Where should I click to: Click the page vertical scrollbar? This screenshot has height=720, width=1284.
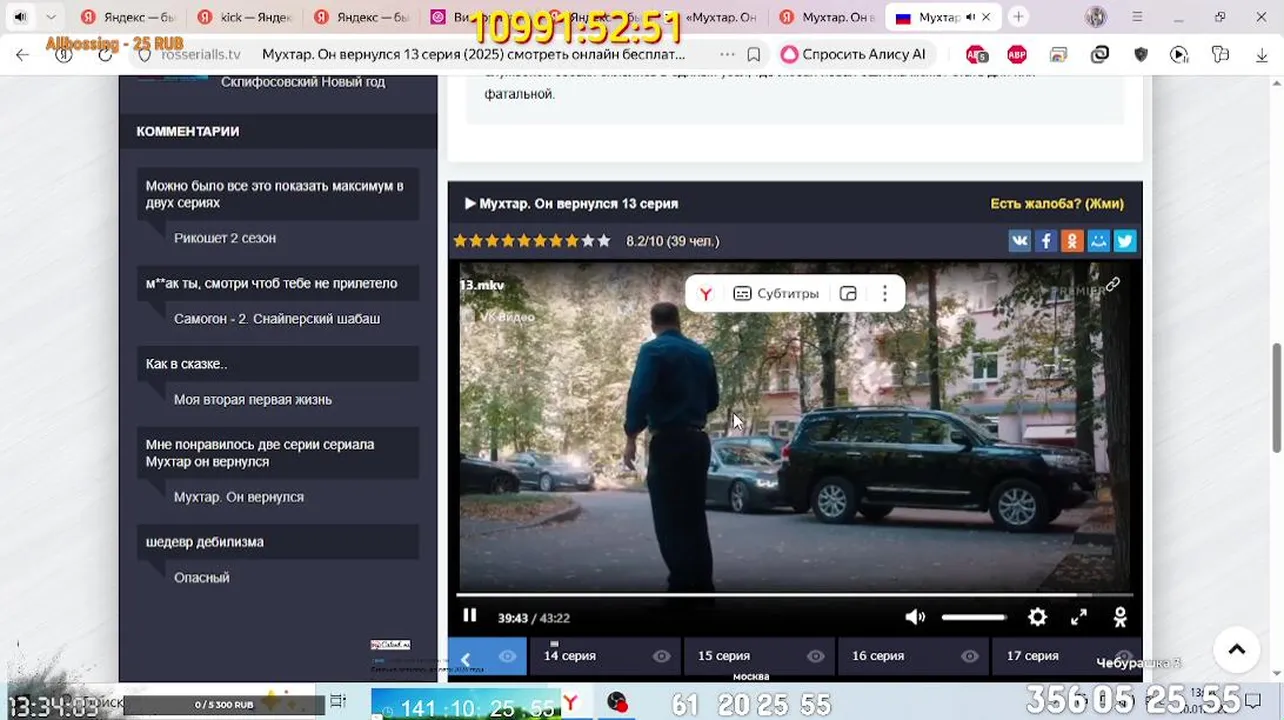pyautogui.click(x=1276, y=396)
